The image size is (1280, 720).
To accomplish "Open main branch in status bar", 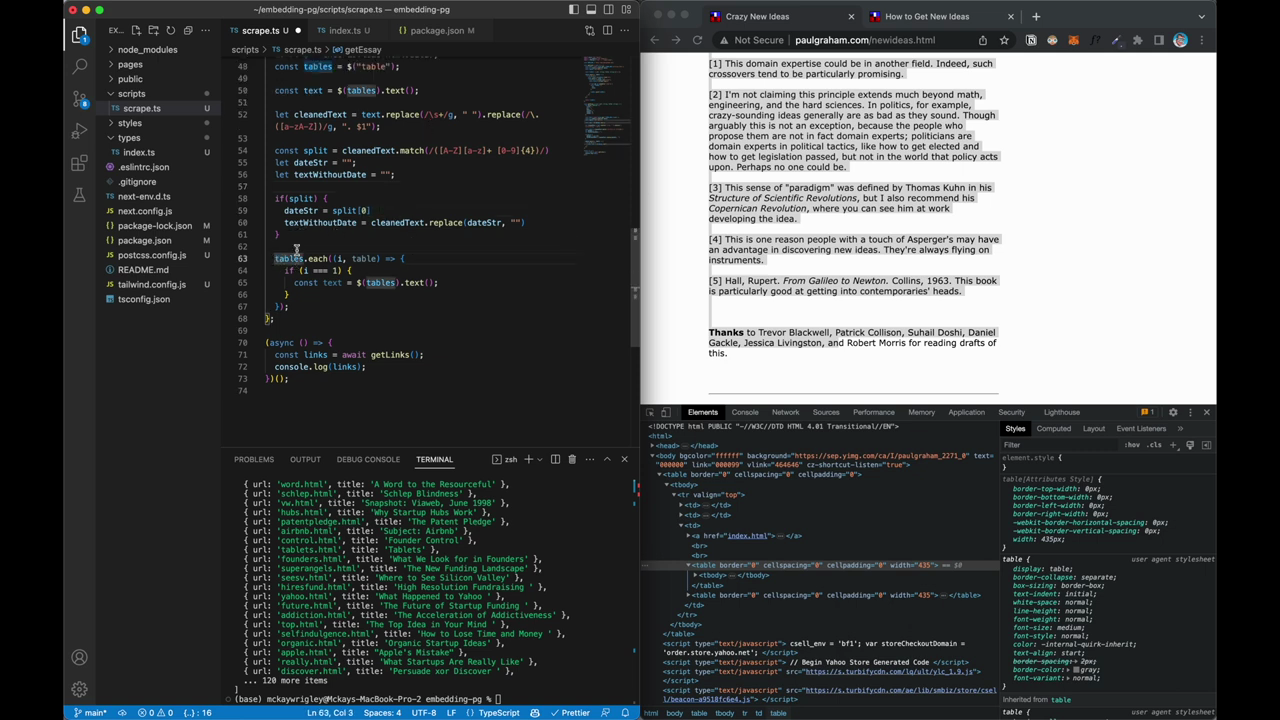I will [90, 713].
